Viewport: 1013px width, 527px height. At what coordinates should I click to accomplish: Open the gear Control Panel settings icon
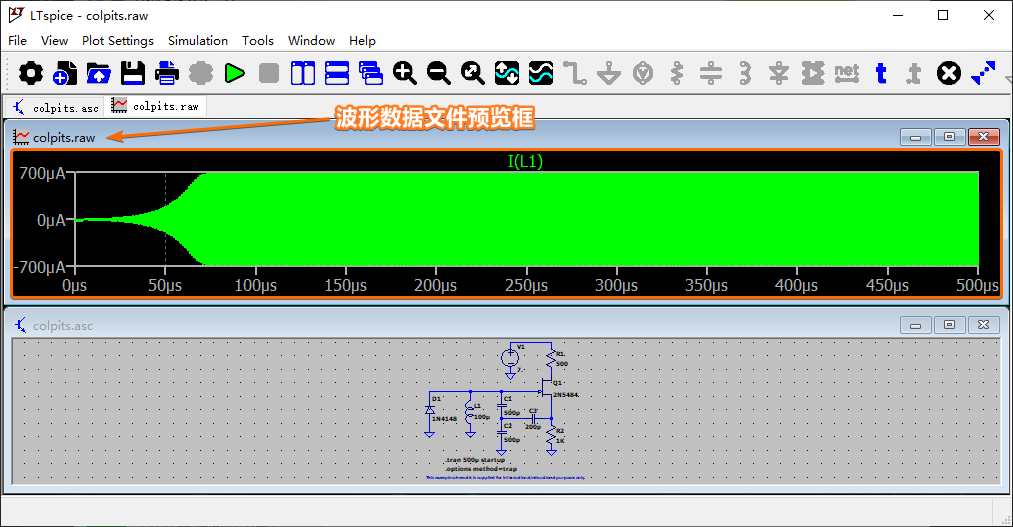click(30, 73)
